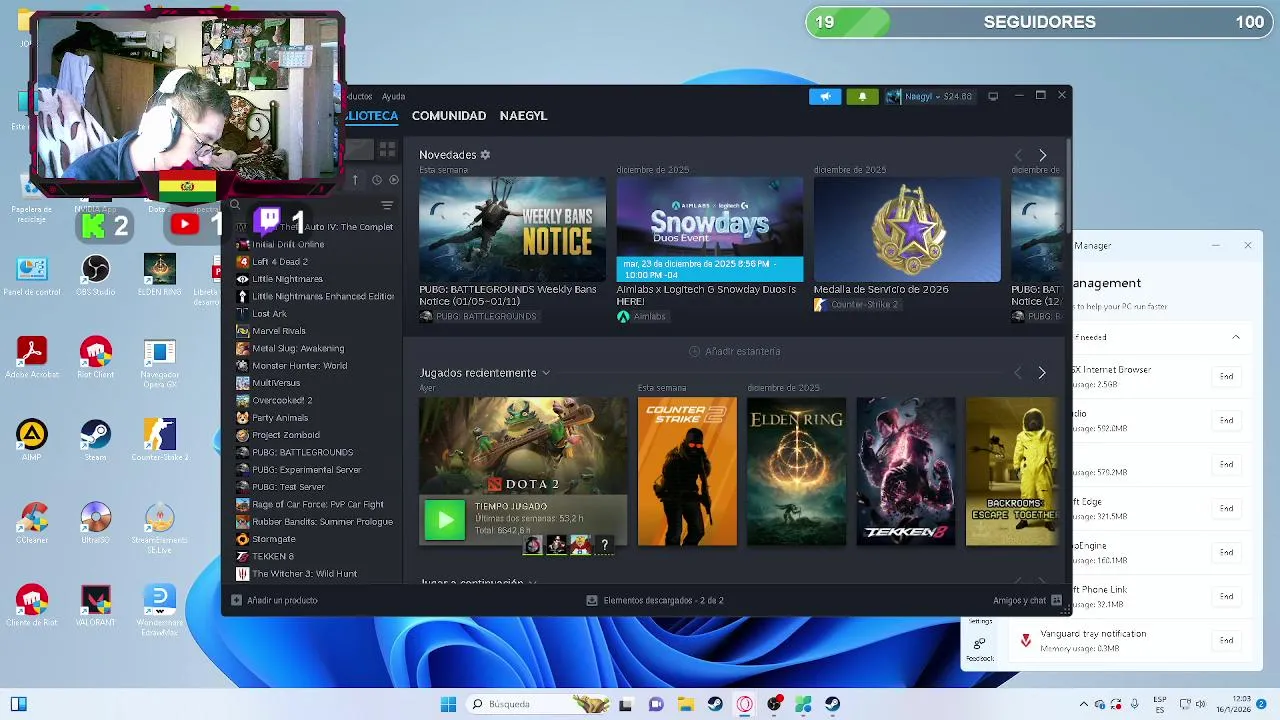Open Elden Ring cover thumbnail
1280x720 pixels.
(796, 471)
